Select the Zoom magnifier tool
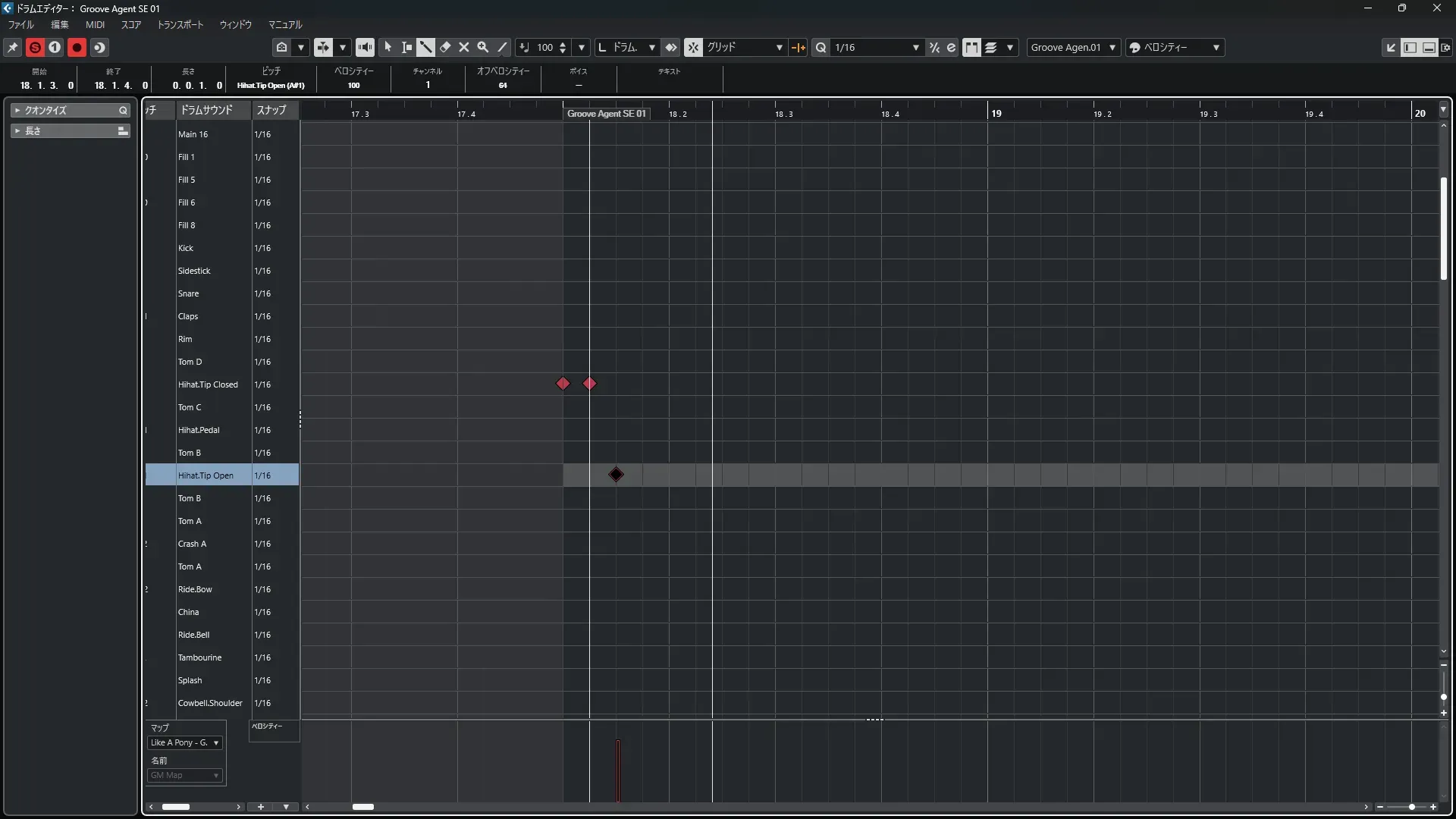 coord(482,47)
